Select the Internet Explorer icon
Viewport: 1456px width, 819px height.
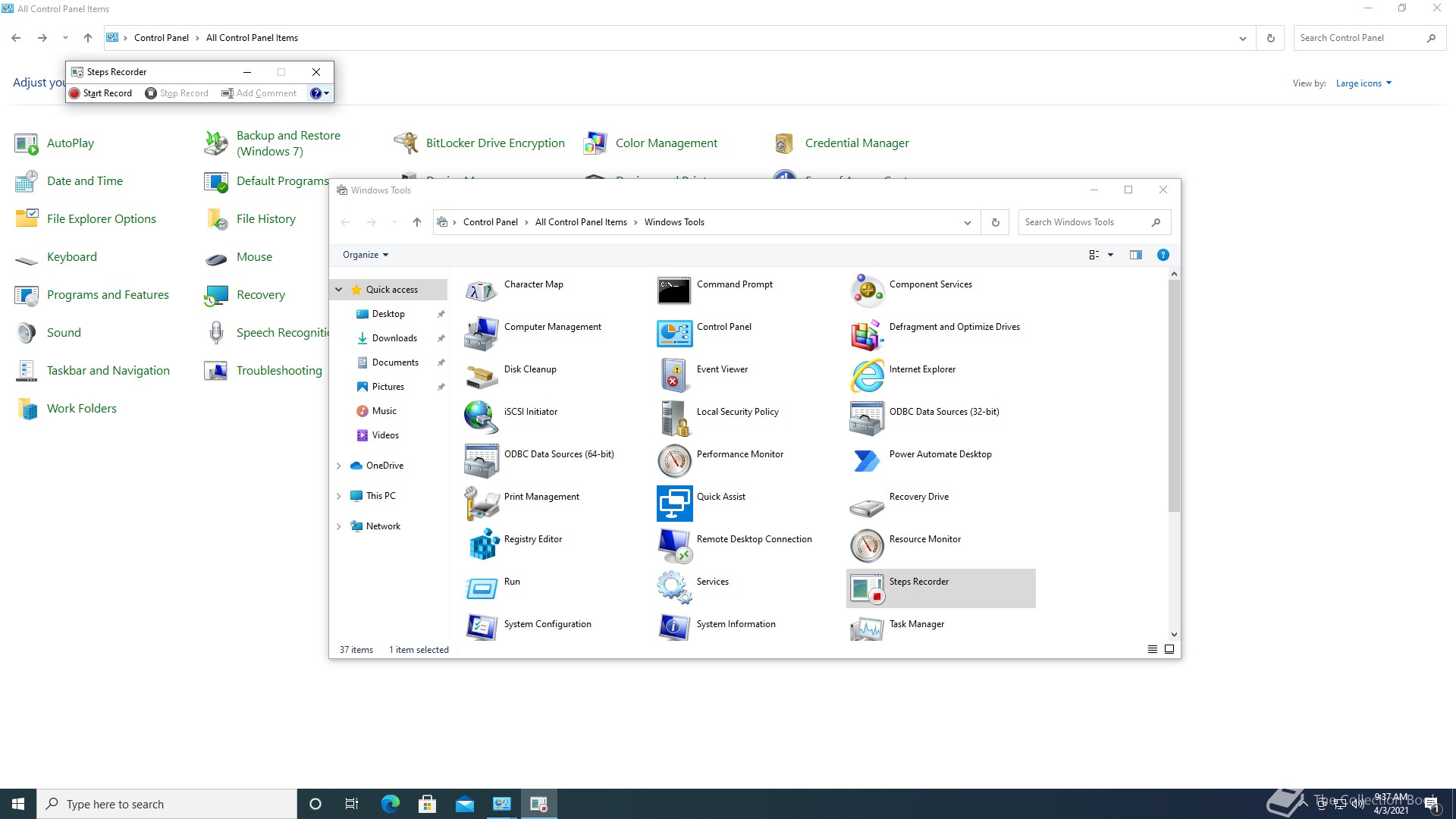tap(867, 375)
